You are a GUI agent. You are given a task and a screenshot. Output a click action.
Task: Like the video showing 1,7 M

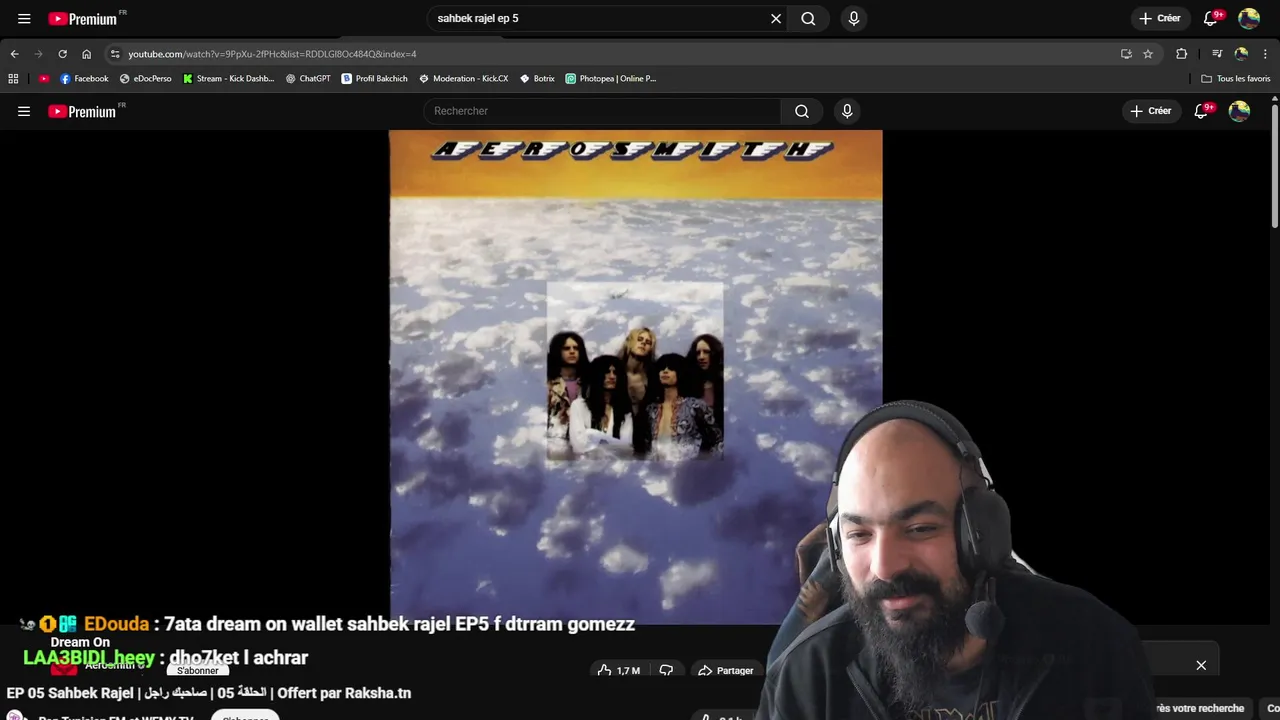coord(619,670)
